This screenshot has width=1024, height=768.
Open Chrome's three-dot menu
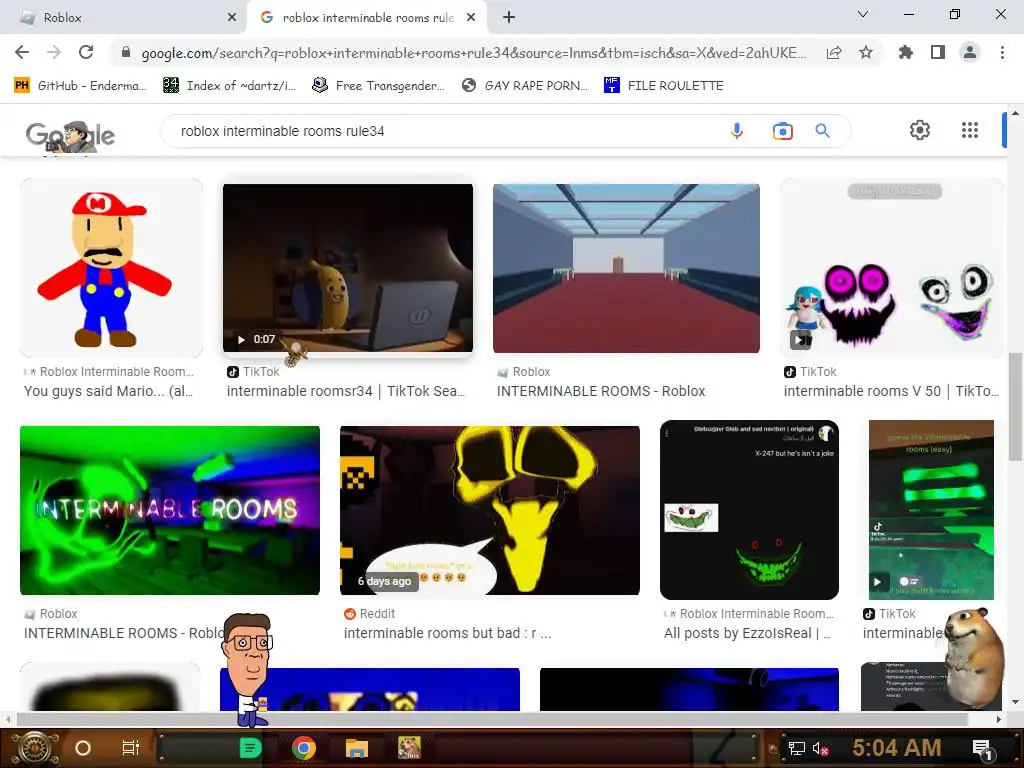pyautogui.click(x=1002, y=52)
